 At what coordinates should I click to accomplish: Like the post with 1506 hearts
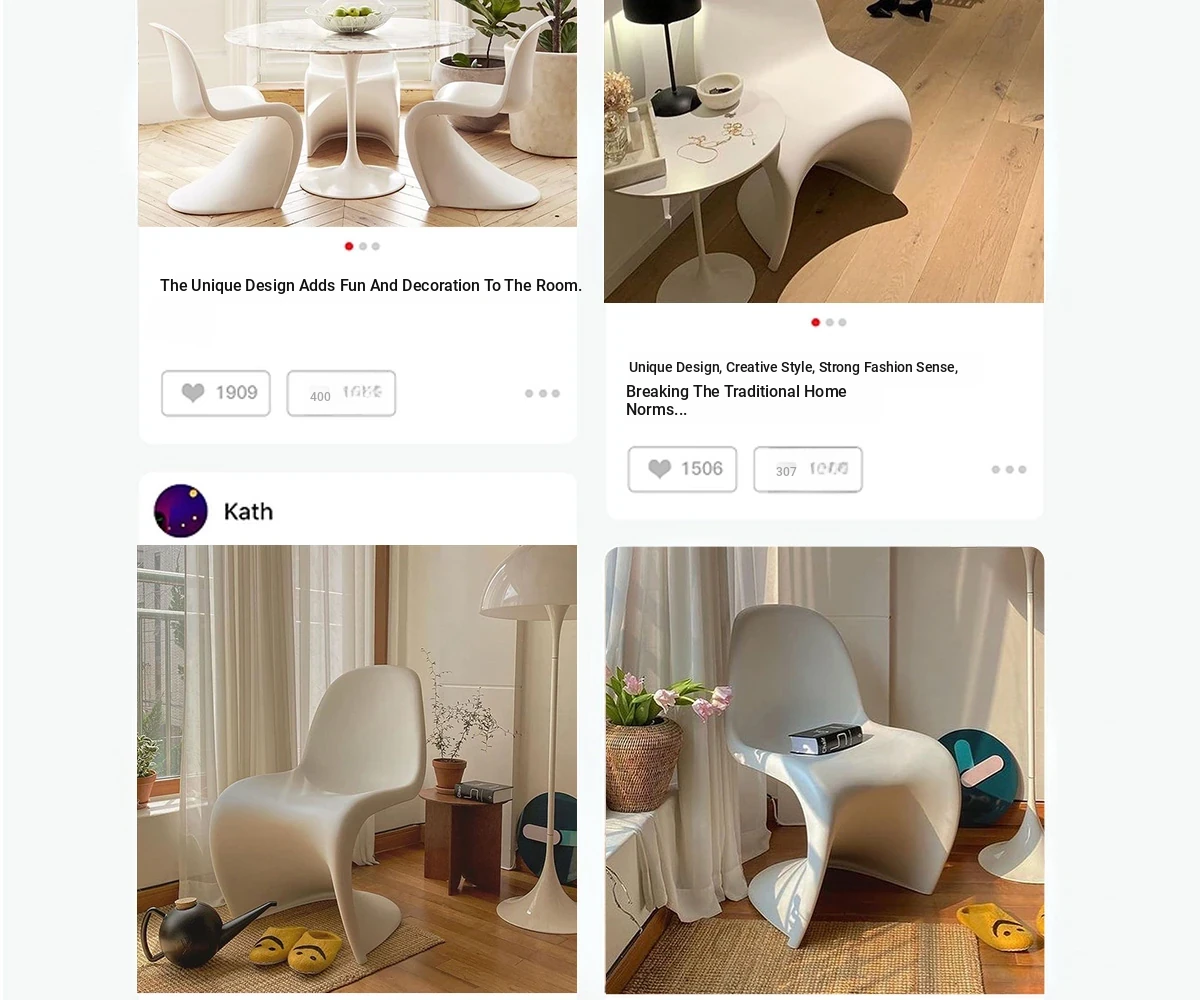[x=682, y=469]
